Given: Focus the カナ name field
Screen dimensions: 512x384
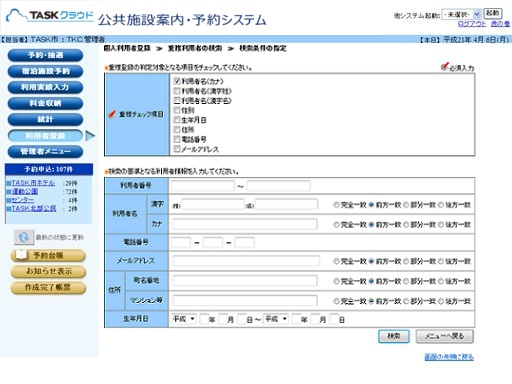Looking at the screenshot, I should (x=245, y=224).
